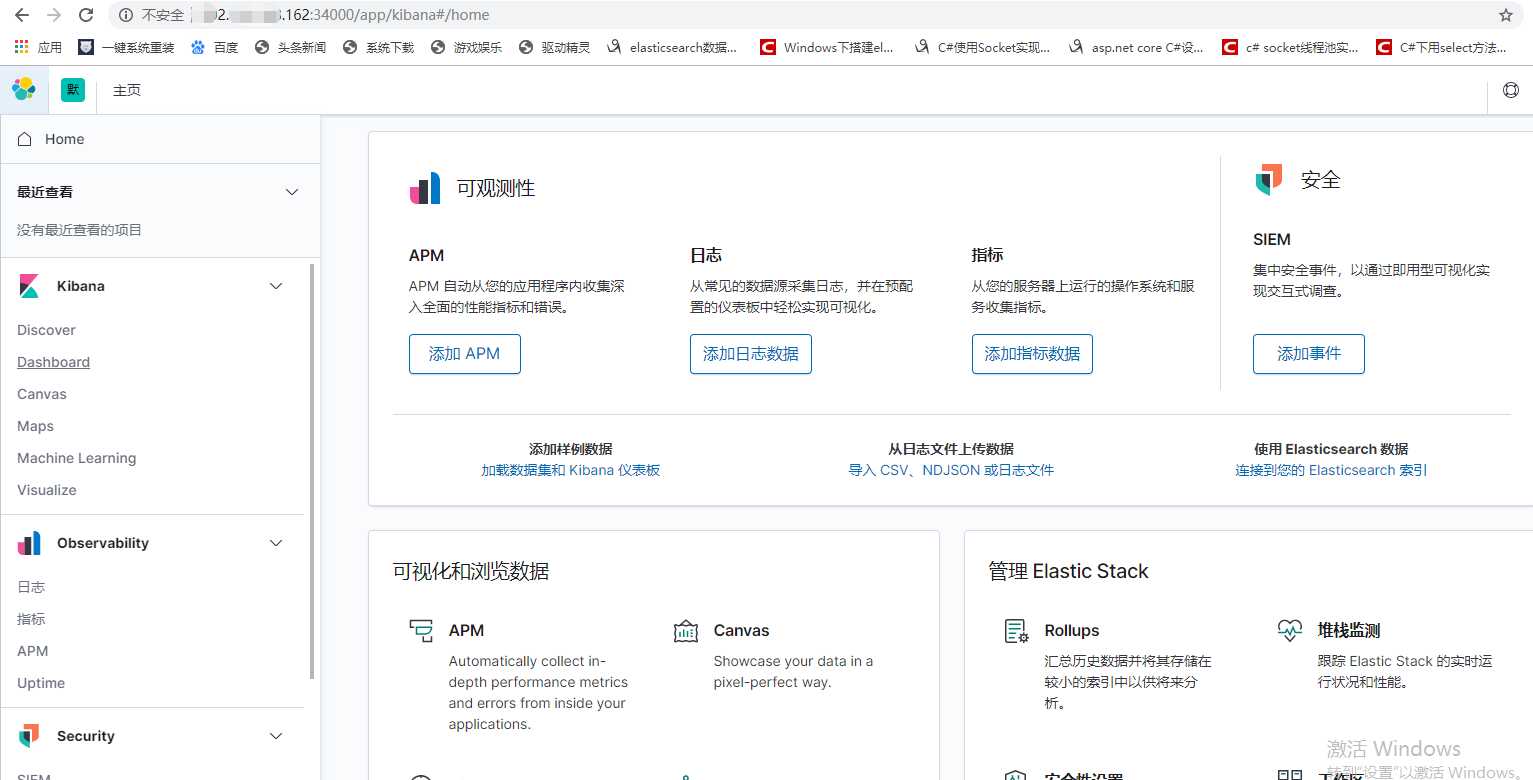Open 加载数据集和 Kibana 仪表板 link
The image size is (1533, 780).
(570, 470)
